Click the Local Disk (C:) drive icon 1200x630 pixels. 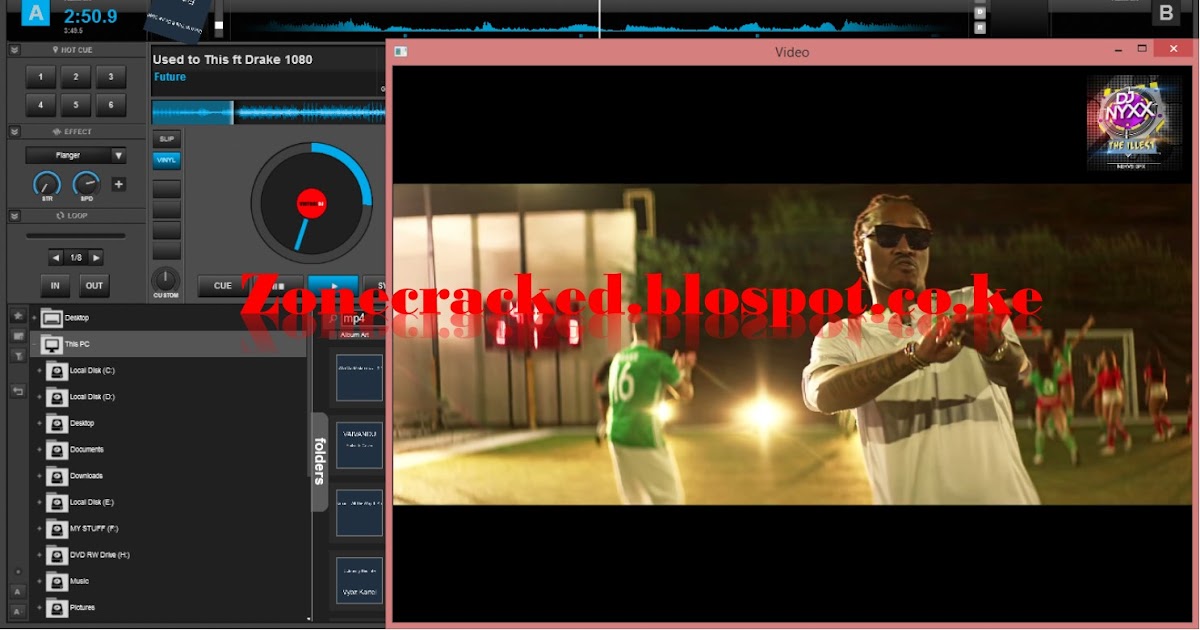57,371
